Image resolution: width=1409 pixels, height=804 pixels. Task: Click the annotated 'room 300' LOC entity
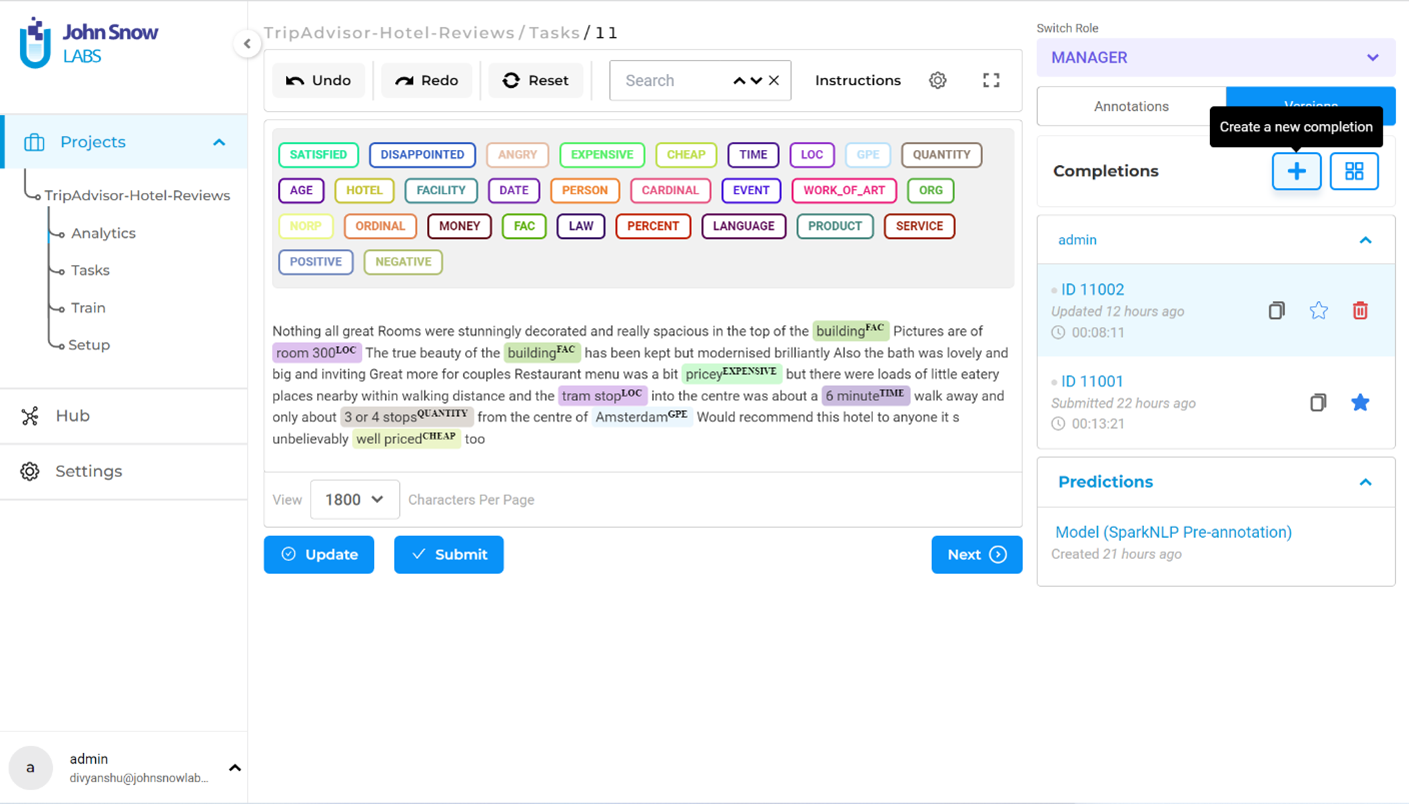(316, 352)
